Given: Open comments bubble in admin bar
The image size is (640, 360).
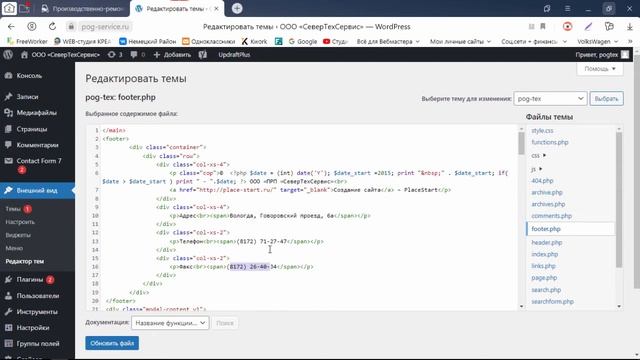Looking at the screenshot, I should coord(137,54).
